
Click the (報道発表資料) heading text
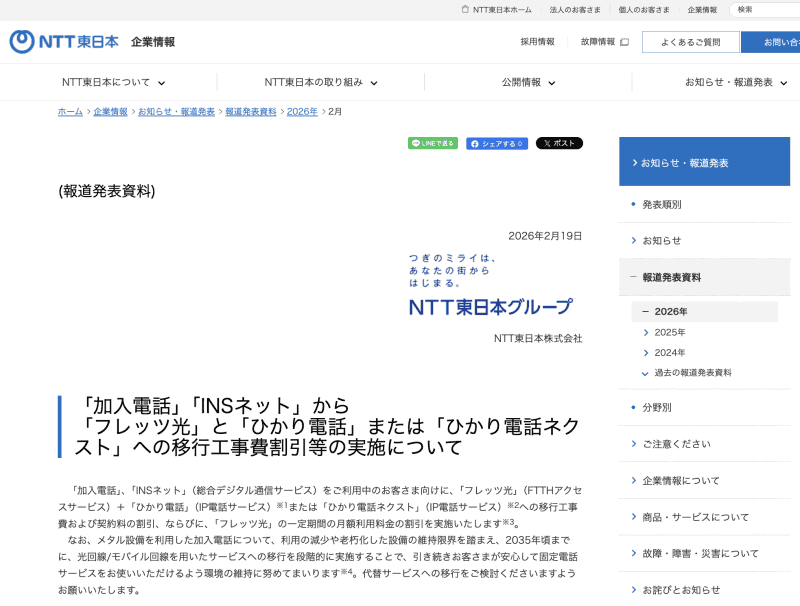coord(107,191)
